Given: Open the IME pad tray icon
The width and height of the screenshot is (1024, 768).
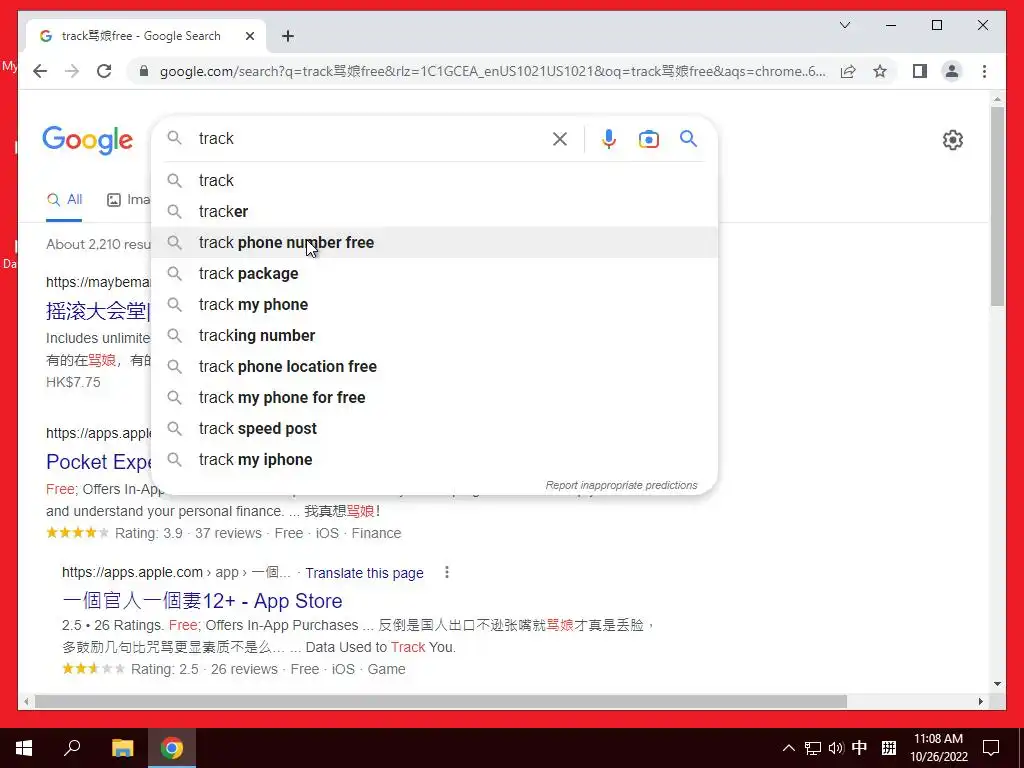Looking at the screenshot, I should tap(889, 748).
